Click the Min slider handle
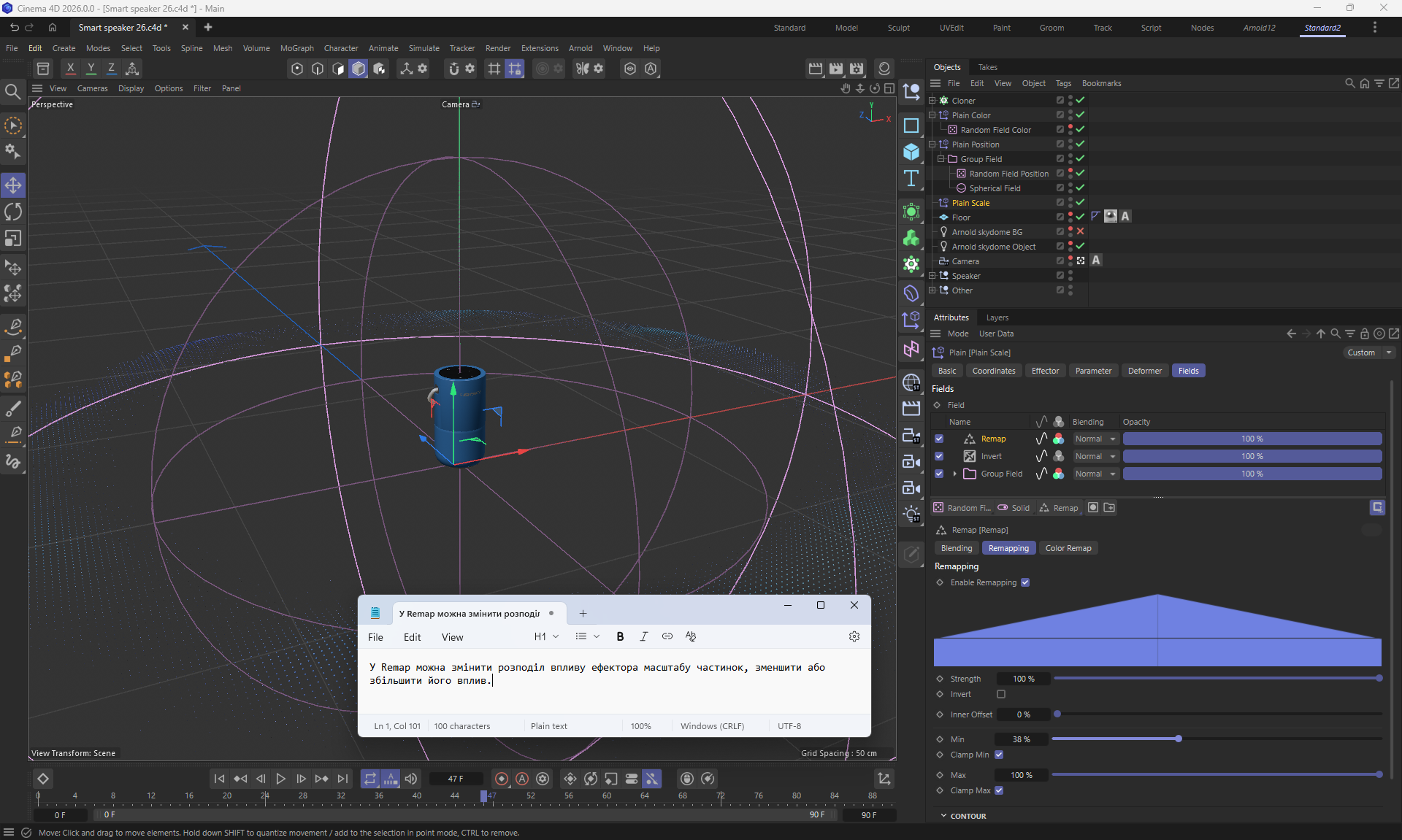This screenshot has width=1402, height=840. coord(1179,739)
